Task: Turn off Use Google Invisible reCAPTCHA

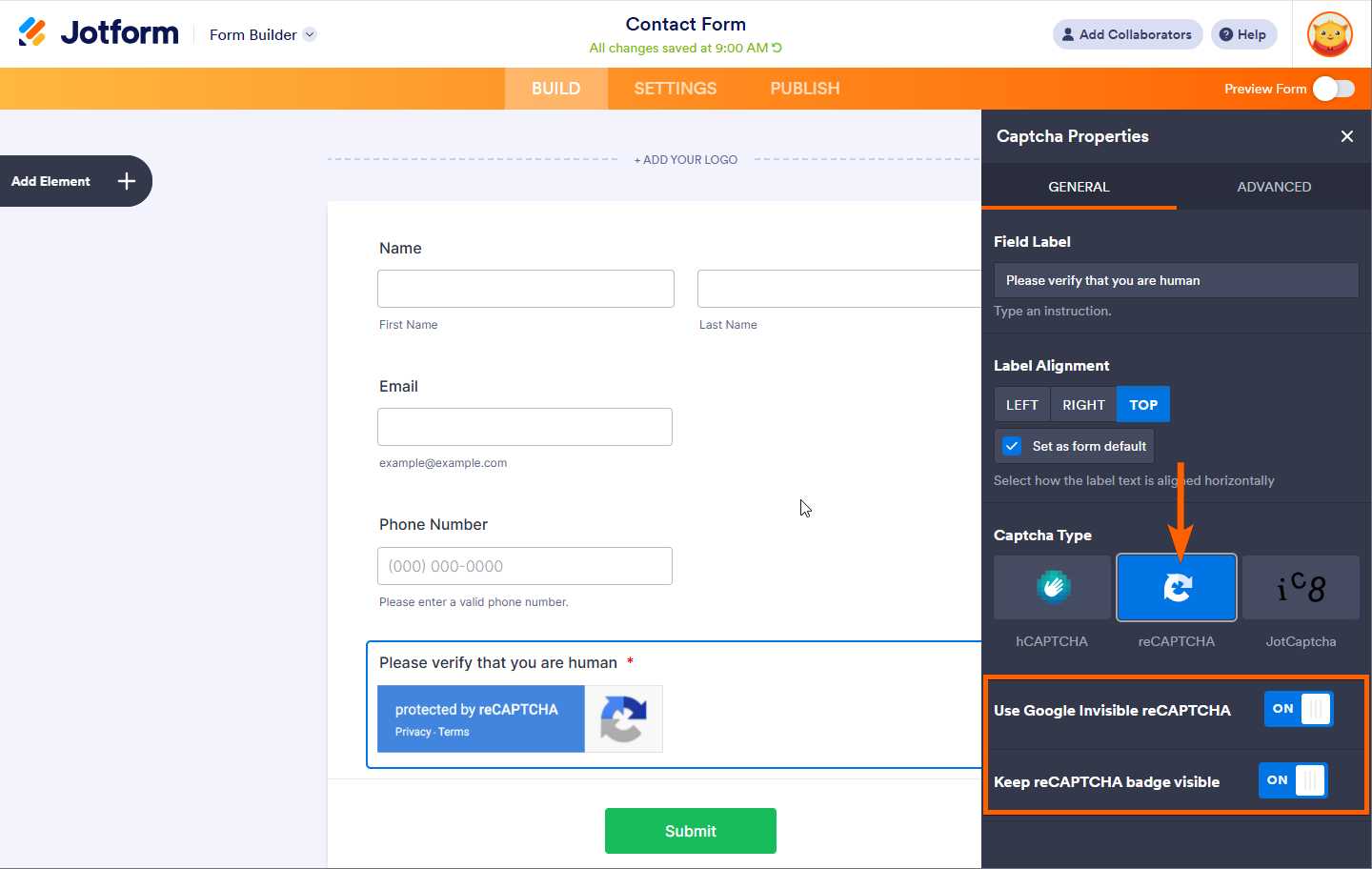Action: (1299, 709)
